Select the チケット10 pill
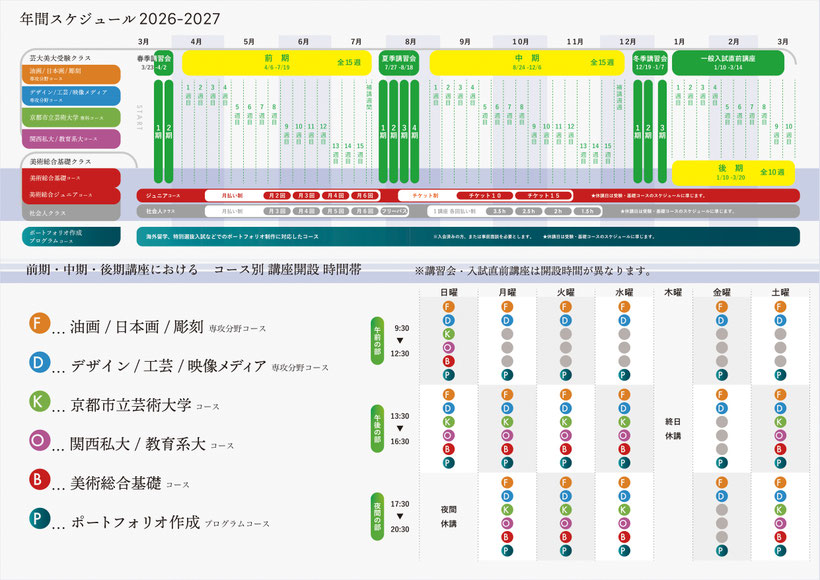Viewport: 820px width, 580px height. tap(484, 196)
